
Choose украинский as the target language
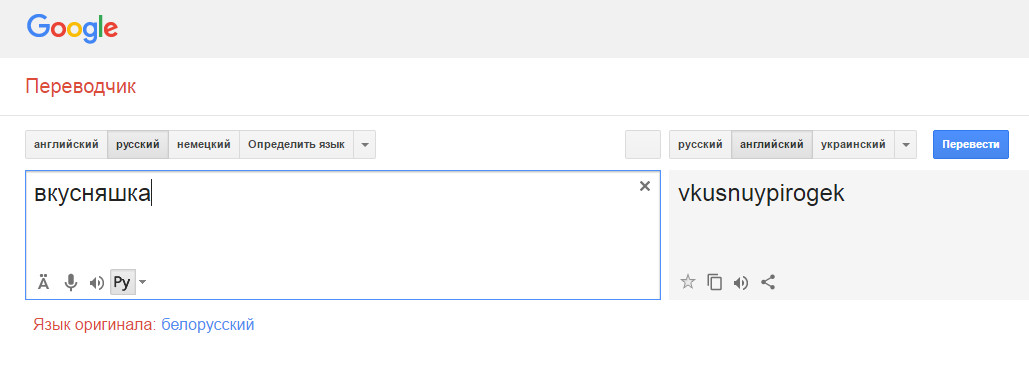pos(853,144)
